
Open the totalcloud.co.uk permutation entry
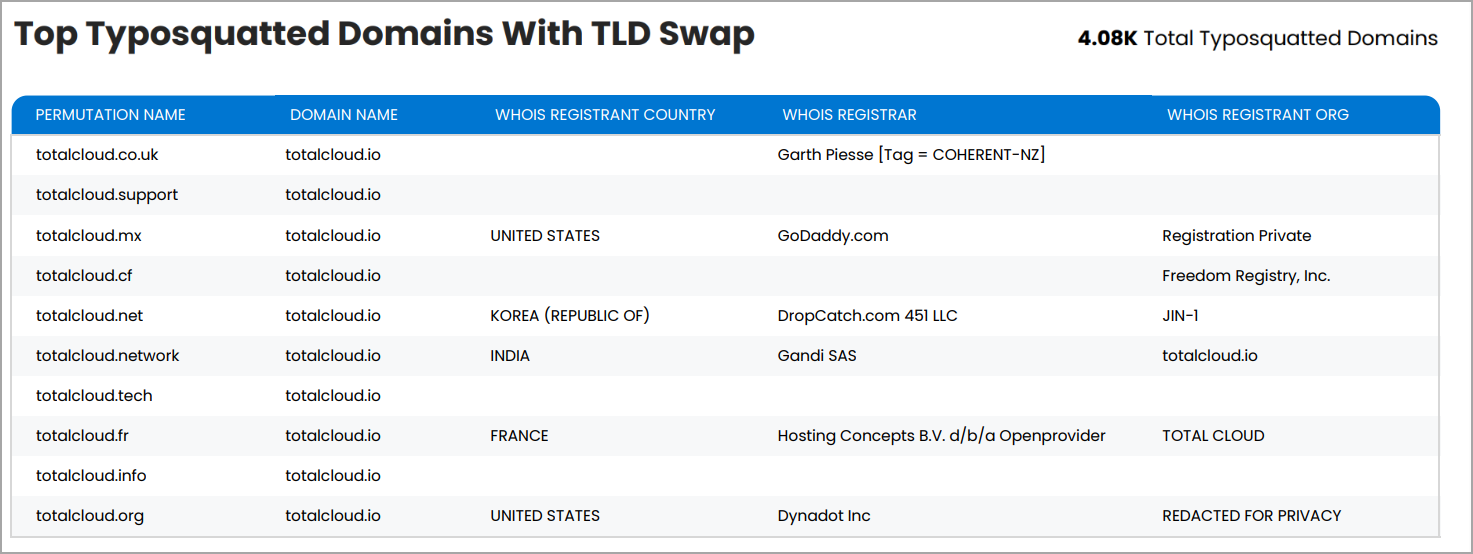[x=97, y=155]
